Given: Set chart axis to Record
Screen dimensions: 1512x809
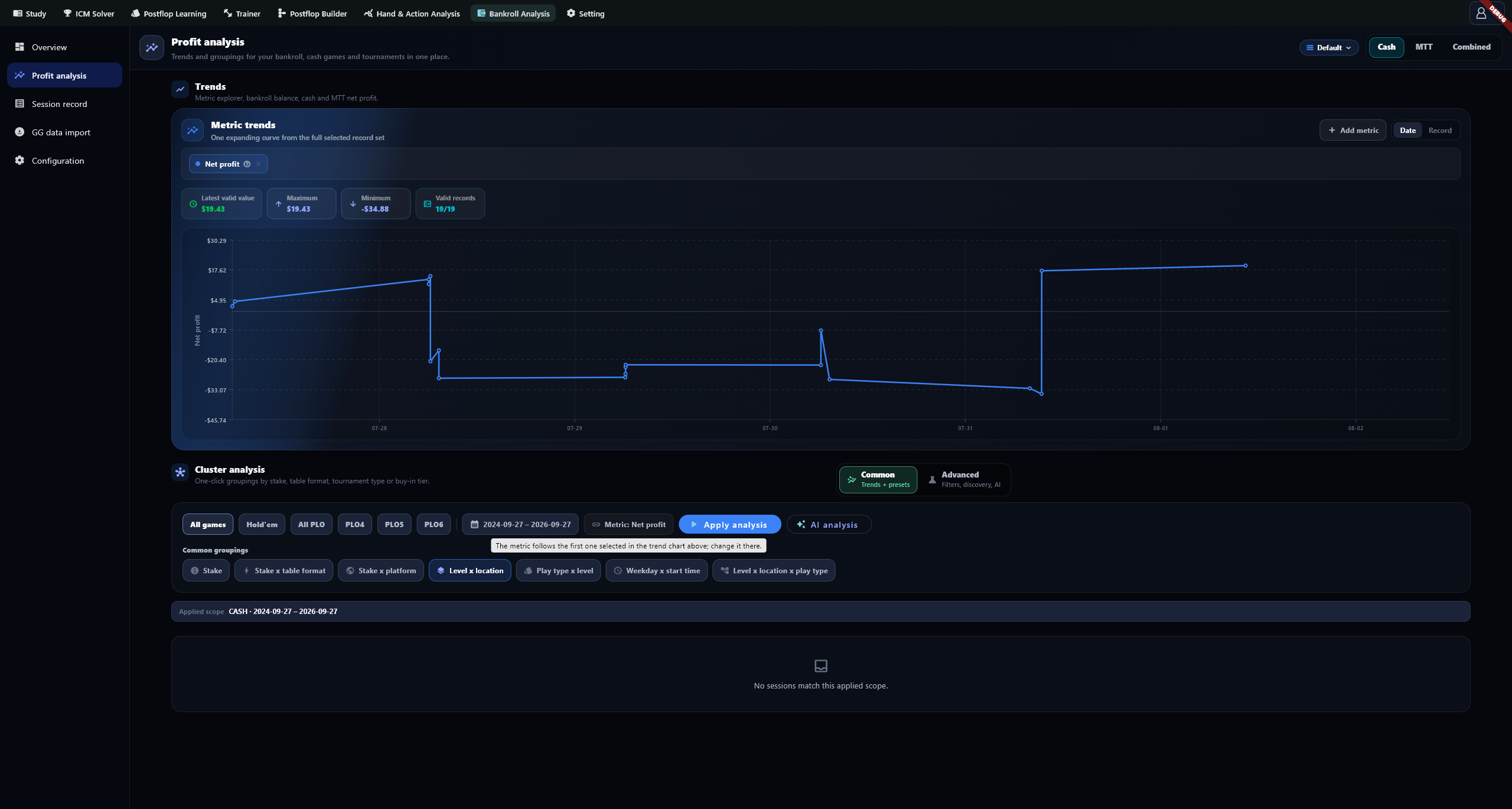Looking at the screenshot, I should coord(1440,130).
